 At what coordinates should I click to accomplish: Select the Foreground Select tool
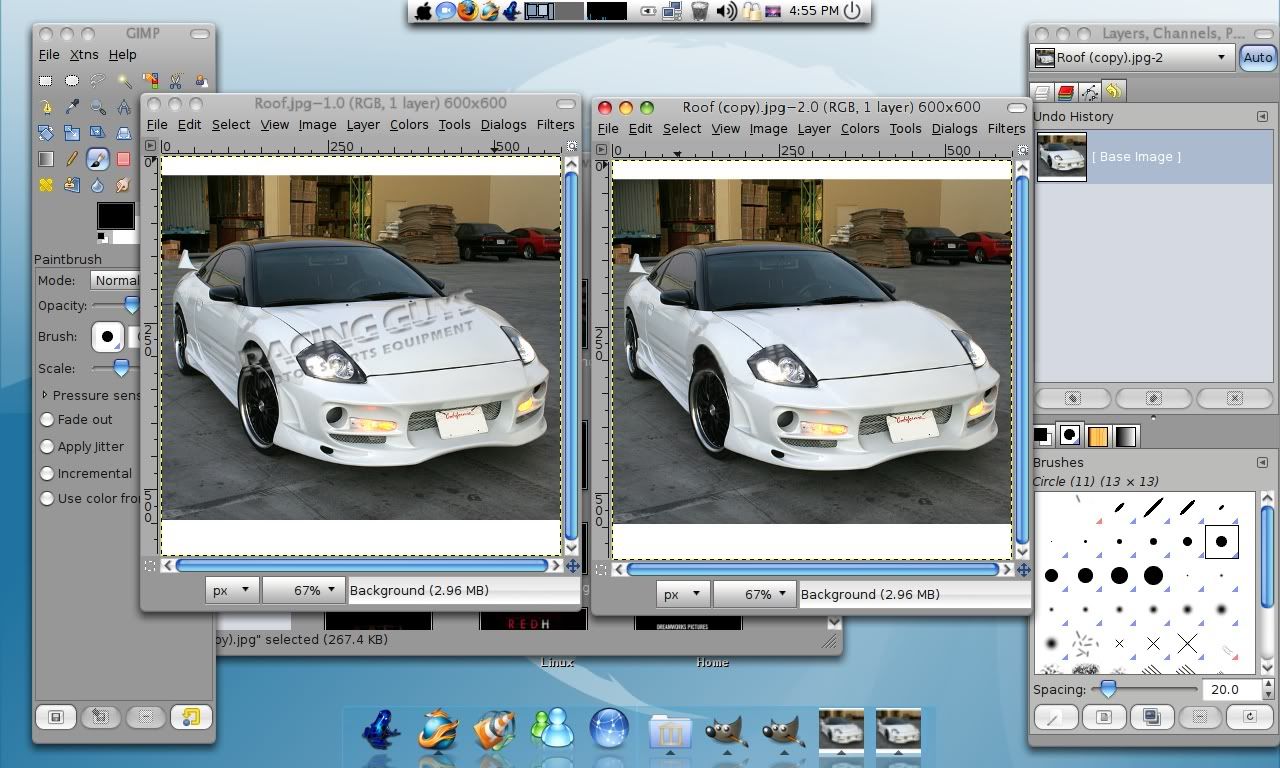point(202,81)
